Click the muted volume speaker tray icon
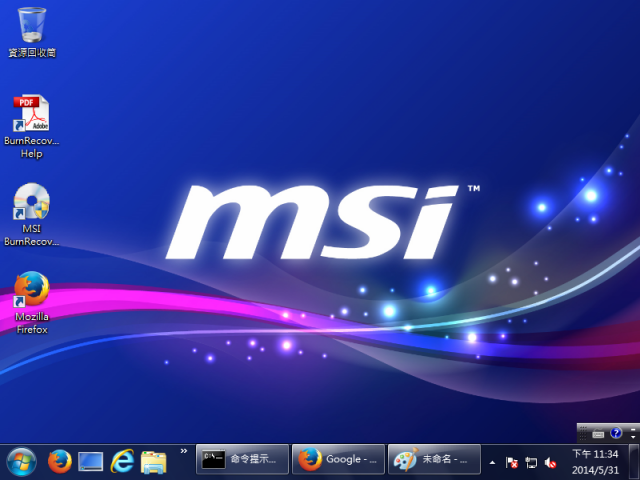 pyautogui.click(x=550, y=463)
